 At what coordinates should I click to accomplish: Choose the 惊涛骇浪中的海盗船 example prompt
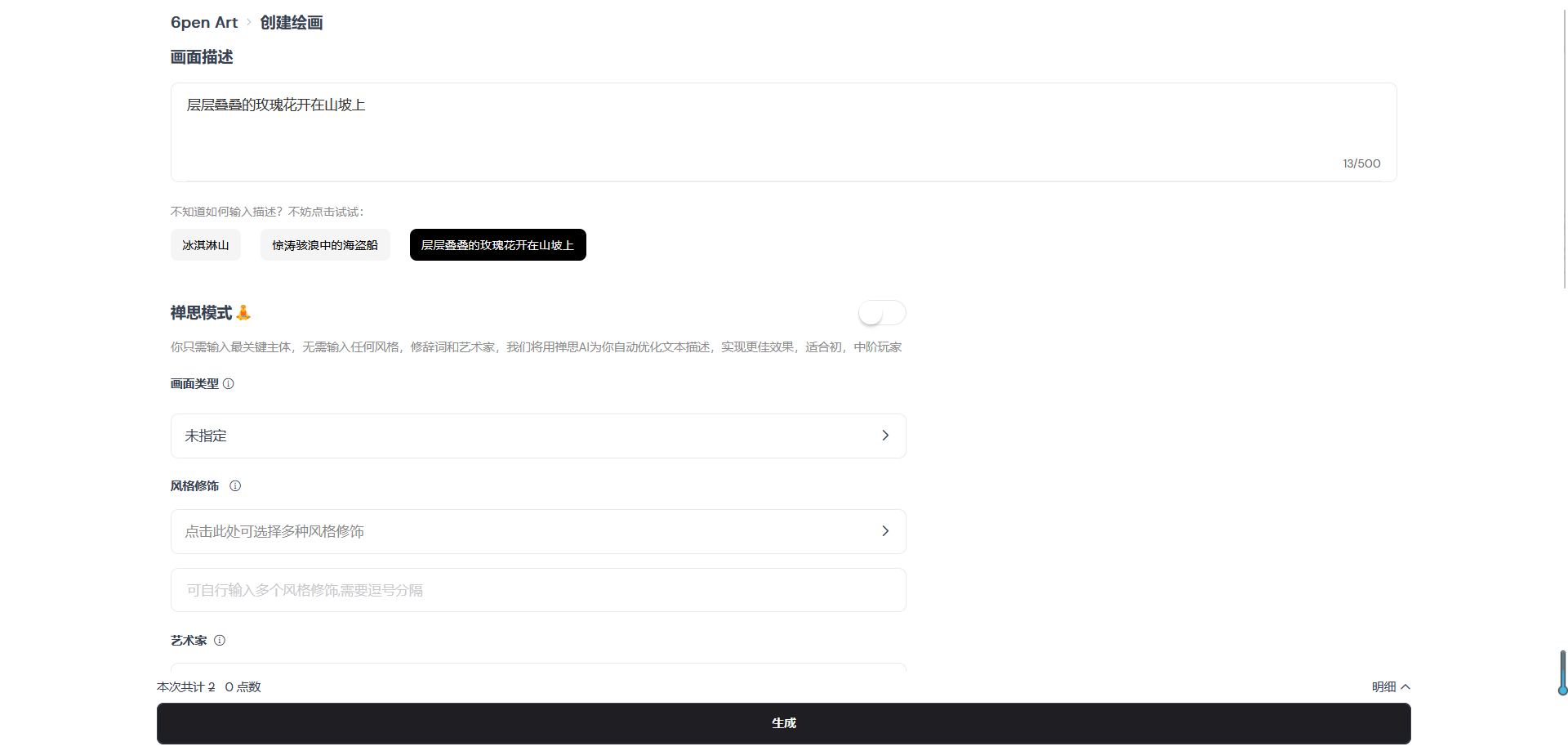325,245
